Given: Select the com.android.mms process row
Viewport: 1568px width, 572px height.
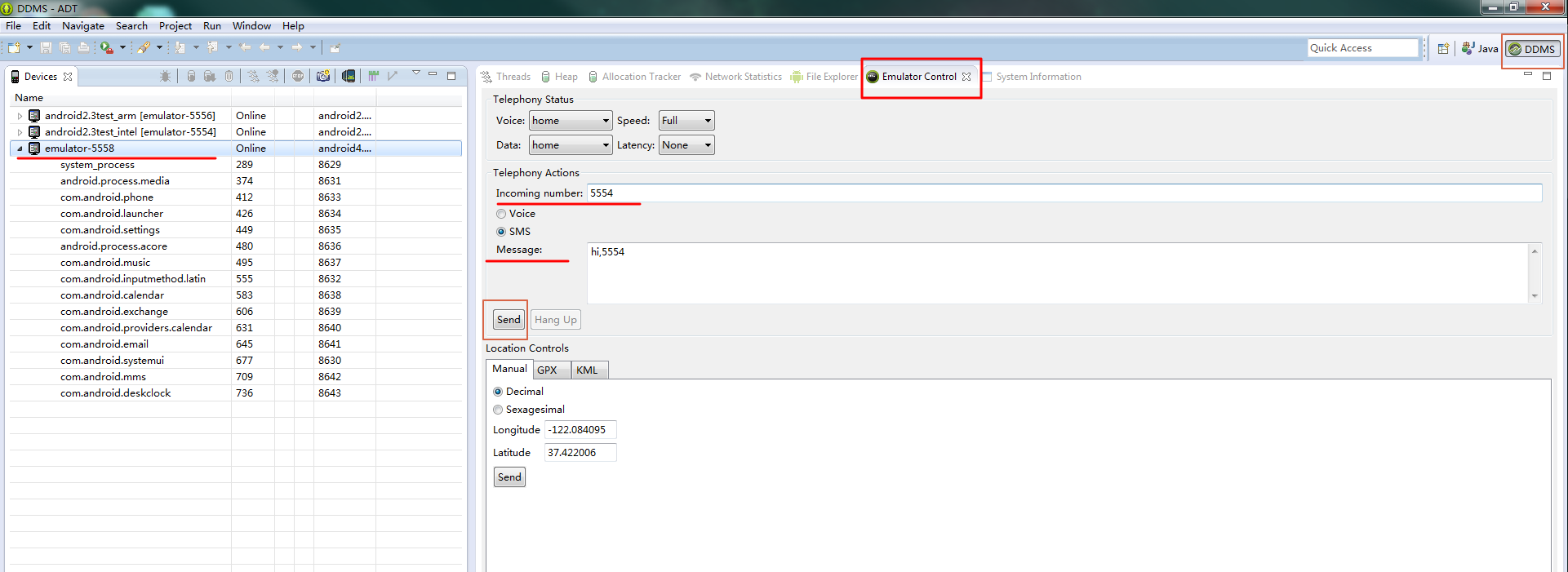Looking at the screenshot, I should 236,377.
